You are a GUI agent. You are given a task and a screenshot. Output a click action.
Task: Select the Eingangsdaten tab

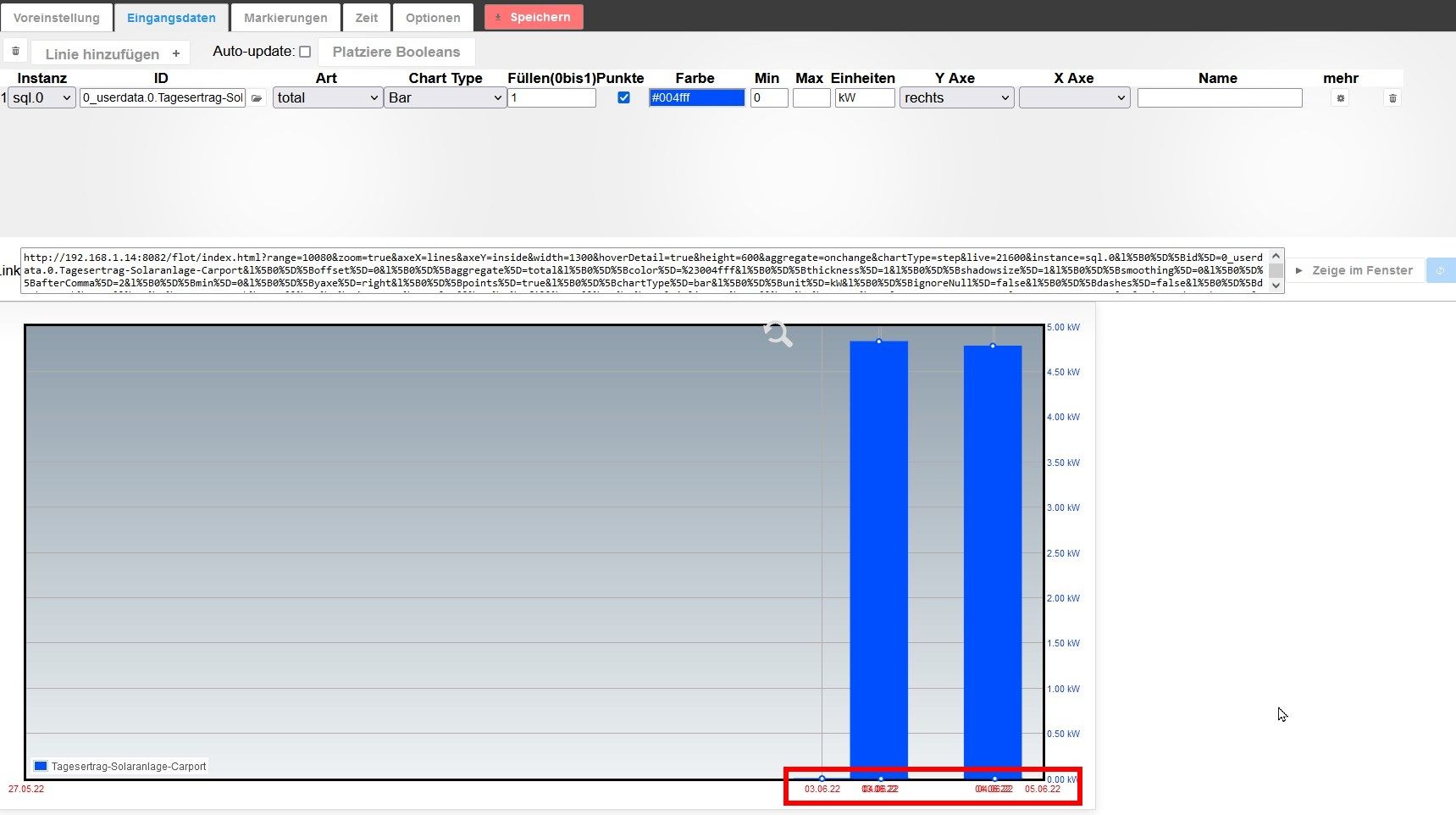click(x=171, y=17)
